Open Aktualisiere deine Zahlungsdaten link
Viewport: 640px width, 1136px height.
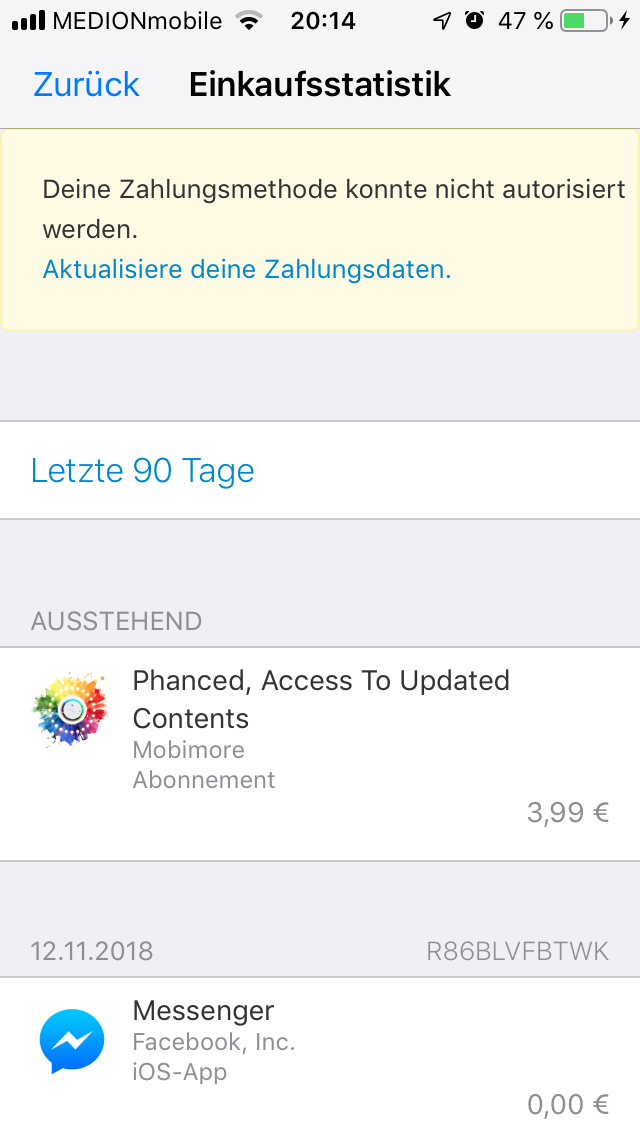pyautogui.click(x=247, y=269)
